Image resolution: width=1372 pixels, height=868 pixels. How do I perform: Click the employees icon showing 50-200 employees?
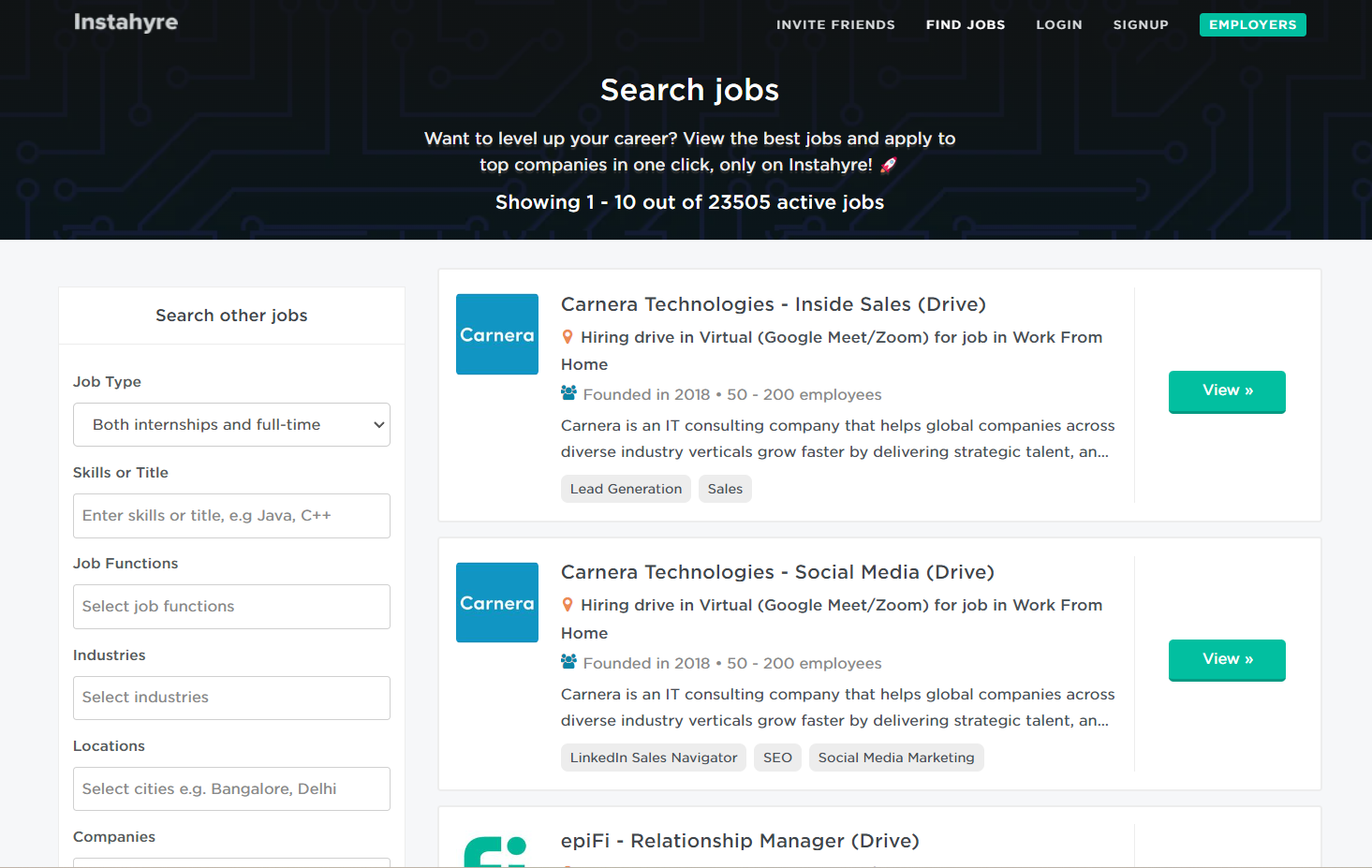(x=568, y=394)
